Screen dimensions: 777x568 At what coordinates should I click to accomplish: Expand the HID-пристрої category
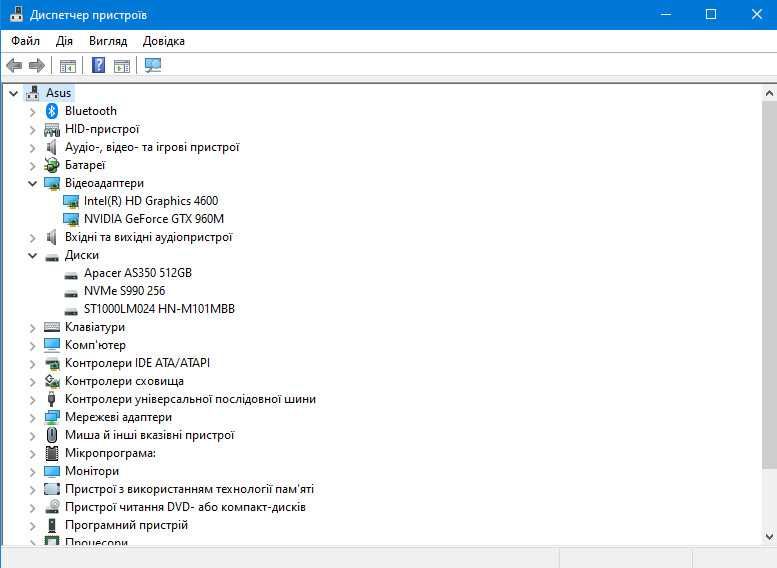pos(33,130)
